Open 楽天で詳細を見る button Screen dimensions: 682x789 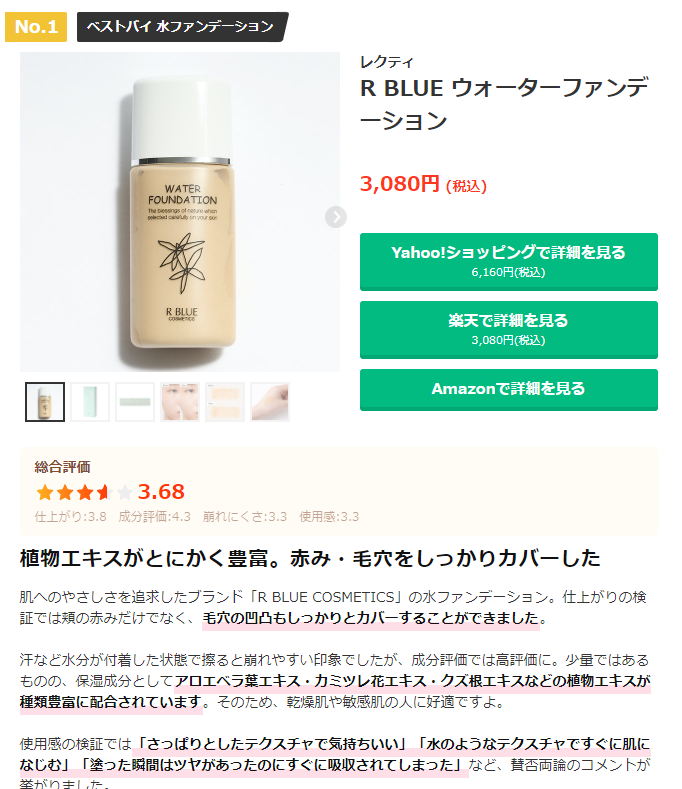508,330
